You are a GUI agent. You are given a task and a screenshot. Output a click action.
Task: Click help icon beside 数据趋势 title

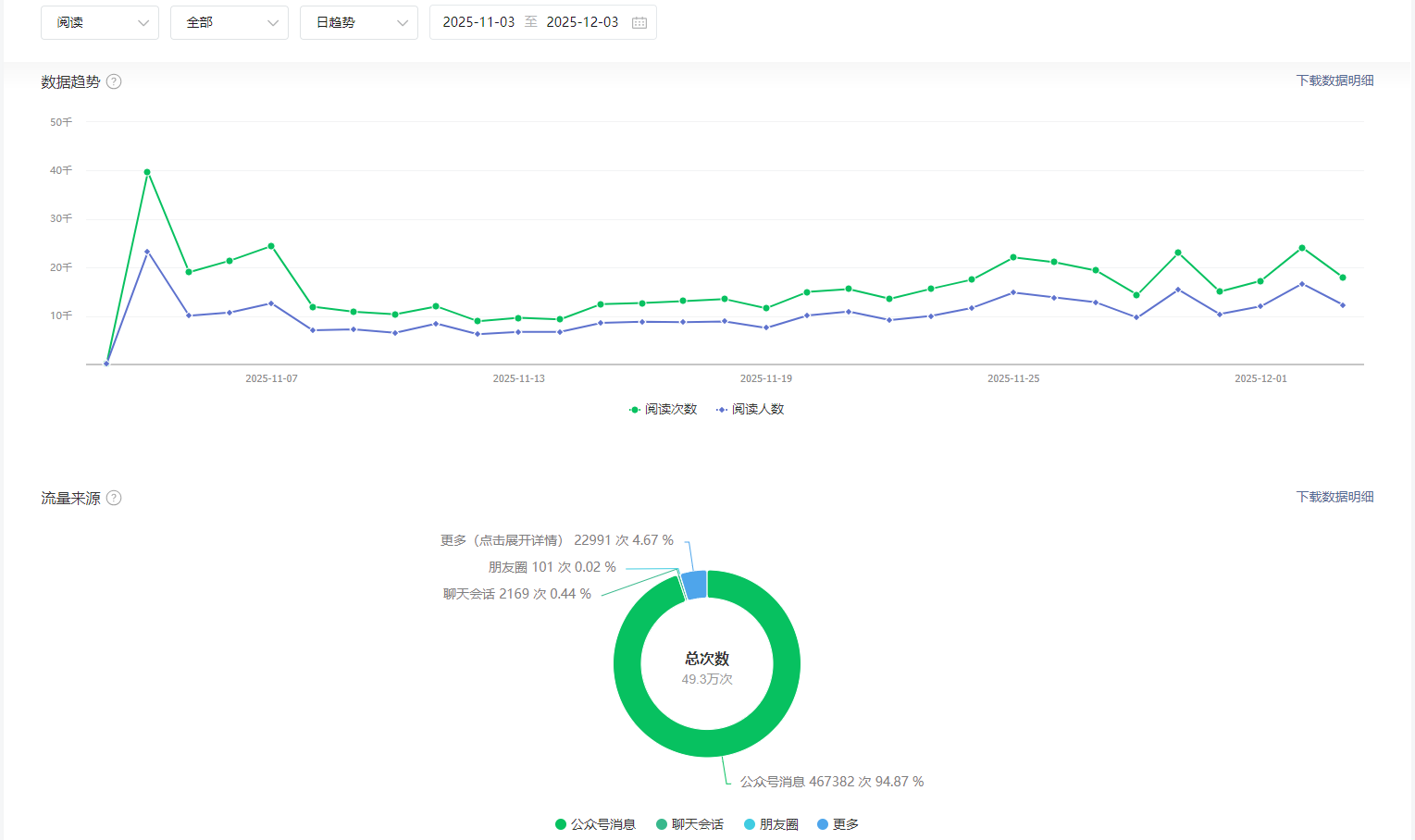[114, 81]
